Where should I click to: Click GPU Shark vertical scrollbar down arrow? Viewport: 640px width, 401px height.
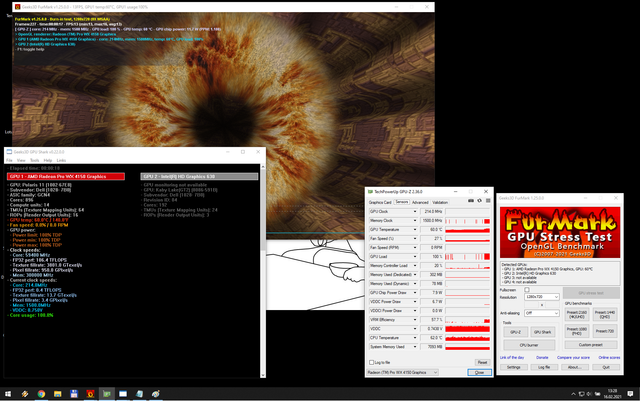[263, 375]
